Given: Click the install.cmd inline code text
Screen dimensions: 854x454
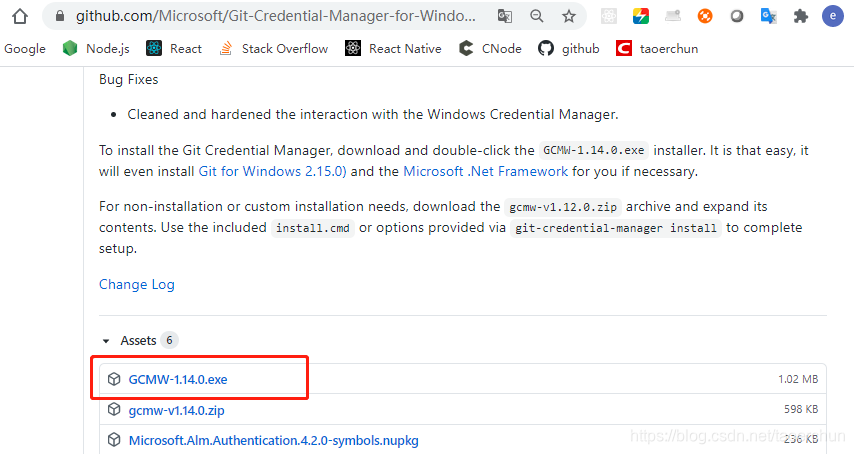Looking at the screenshot, I should coord(313,228).
